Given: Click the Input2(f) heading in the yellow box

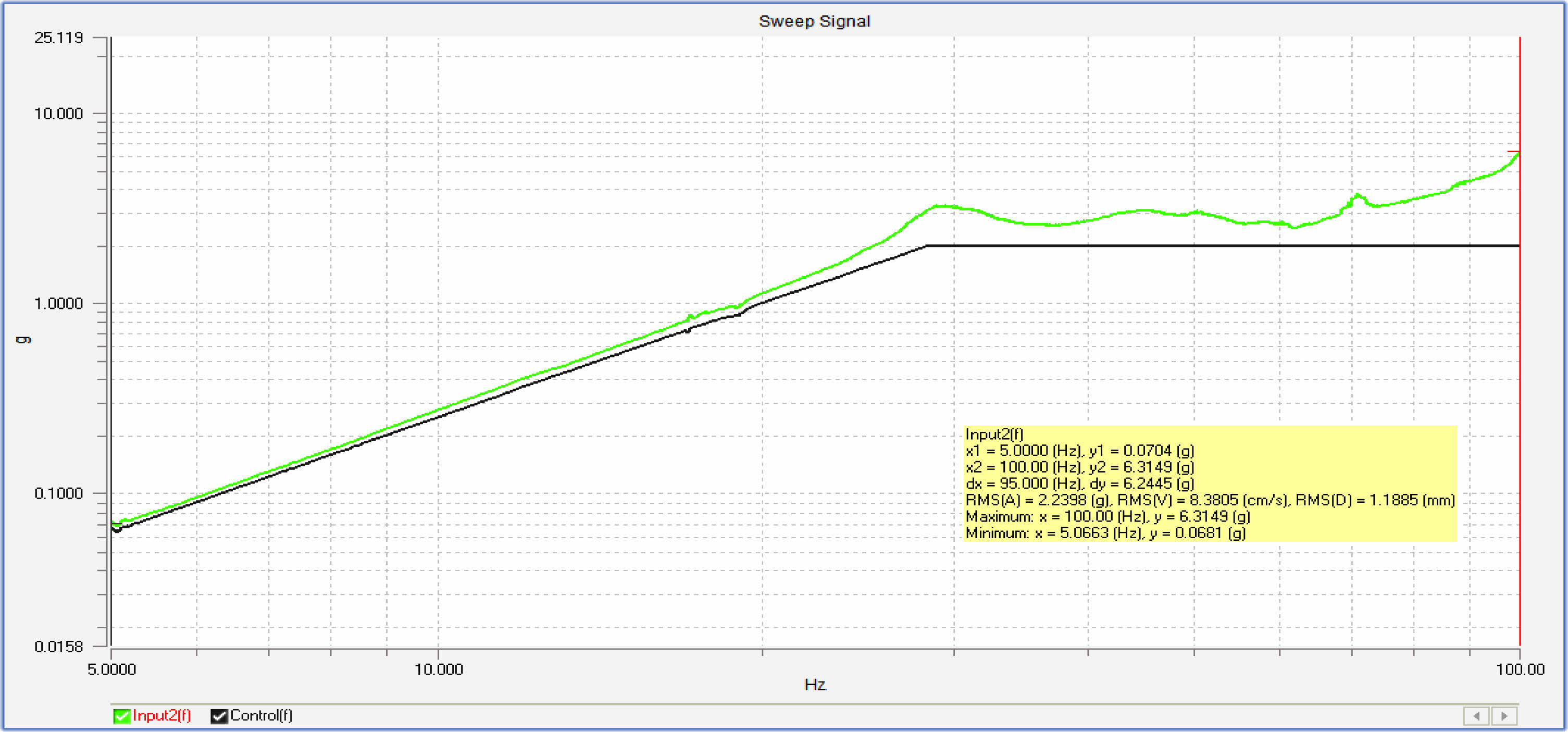Looking at the screenshot, I should coord(994,434).
